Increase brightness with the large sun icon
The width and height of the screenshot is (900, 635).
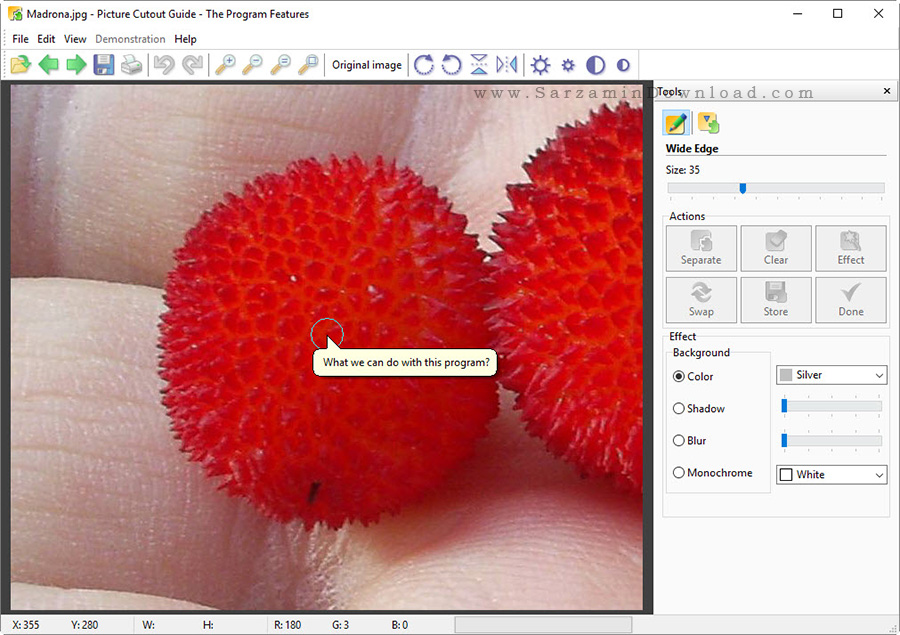point(540,65)
